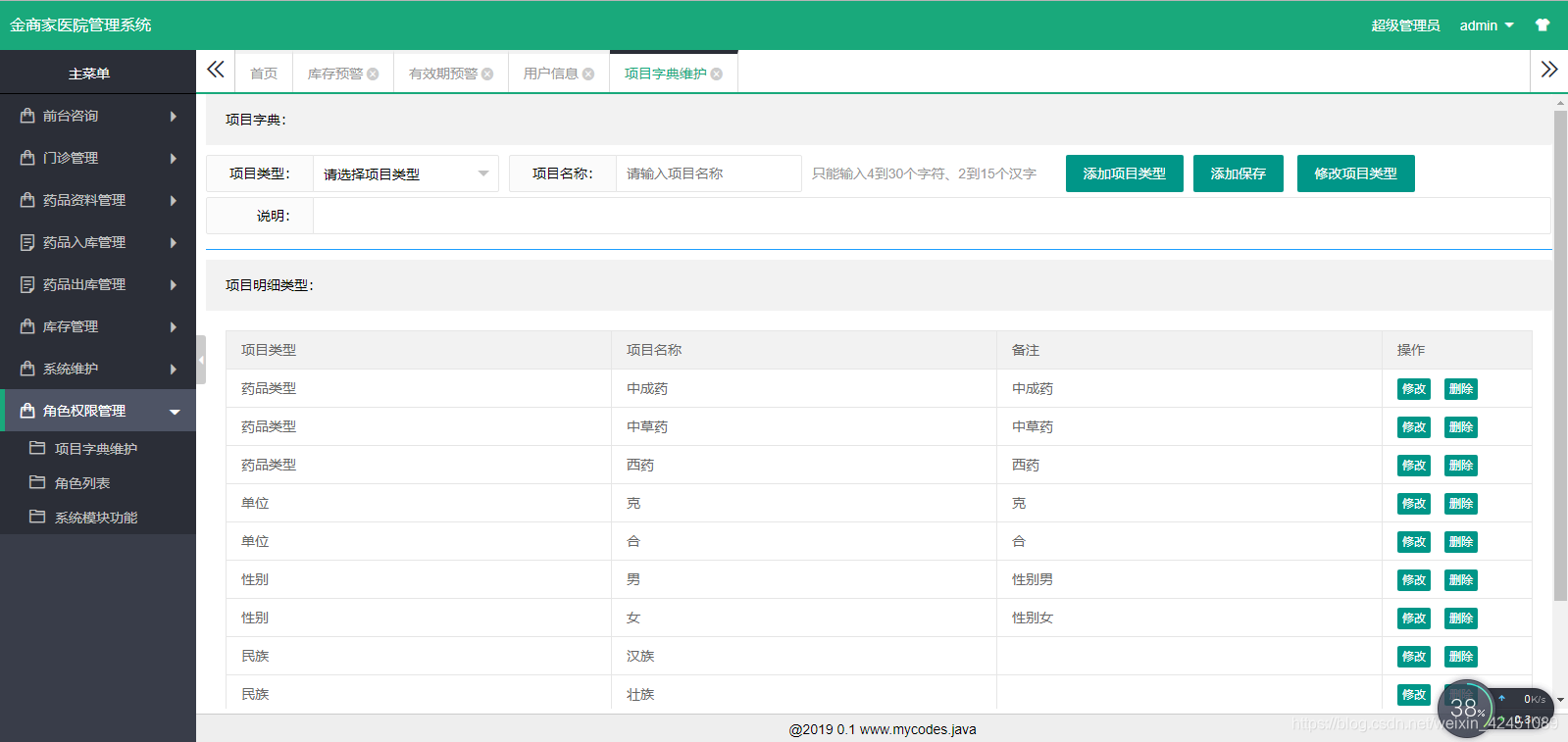The image size is (1568, 742).
Task: Click the 系统维护 bag icon
Action: coord(27,369)
